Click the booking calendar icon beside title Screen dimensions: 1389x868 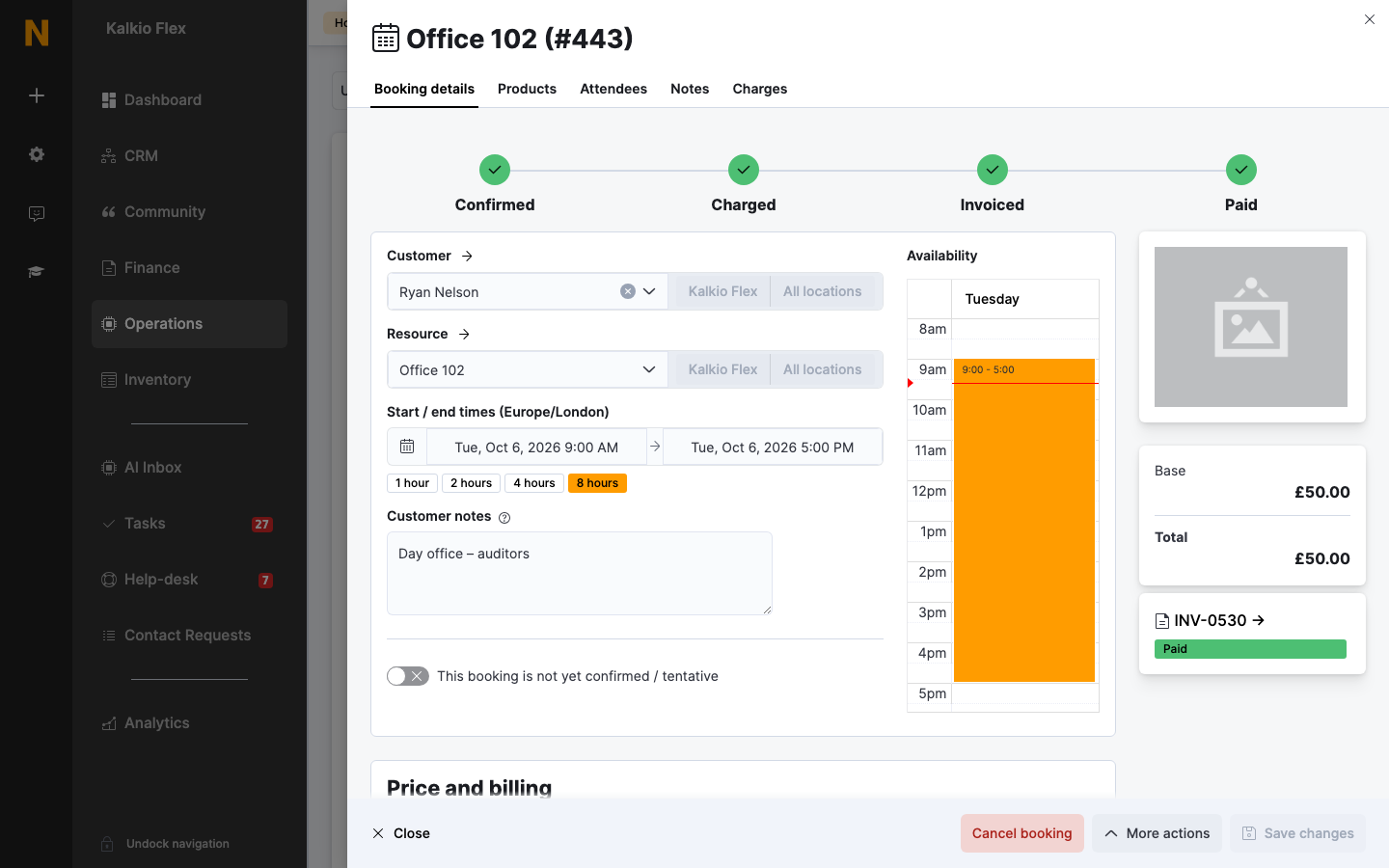coord(386,38)
